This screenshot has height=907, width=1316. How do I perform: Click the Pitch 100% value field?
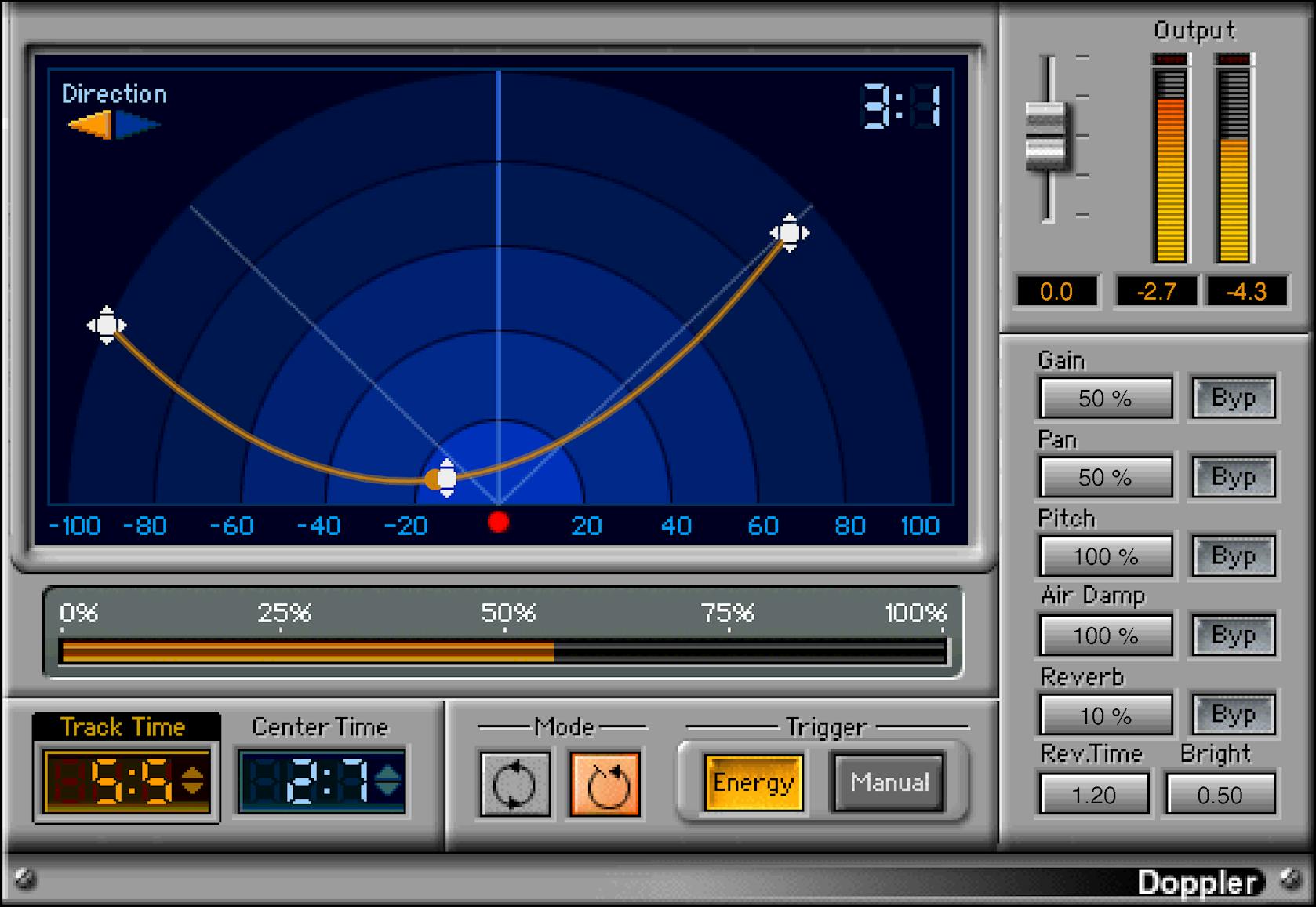[1105, 555]
